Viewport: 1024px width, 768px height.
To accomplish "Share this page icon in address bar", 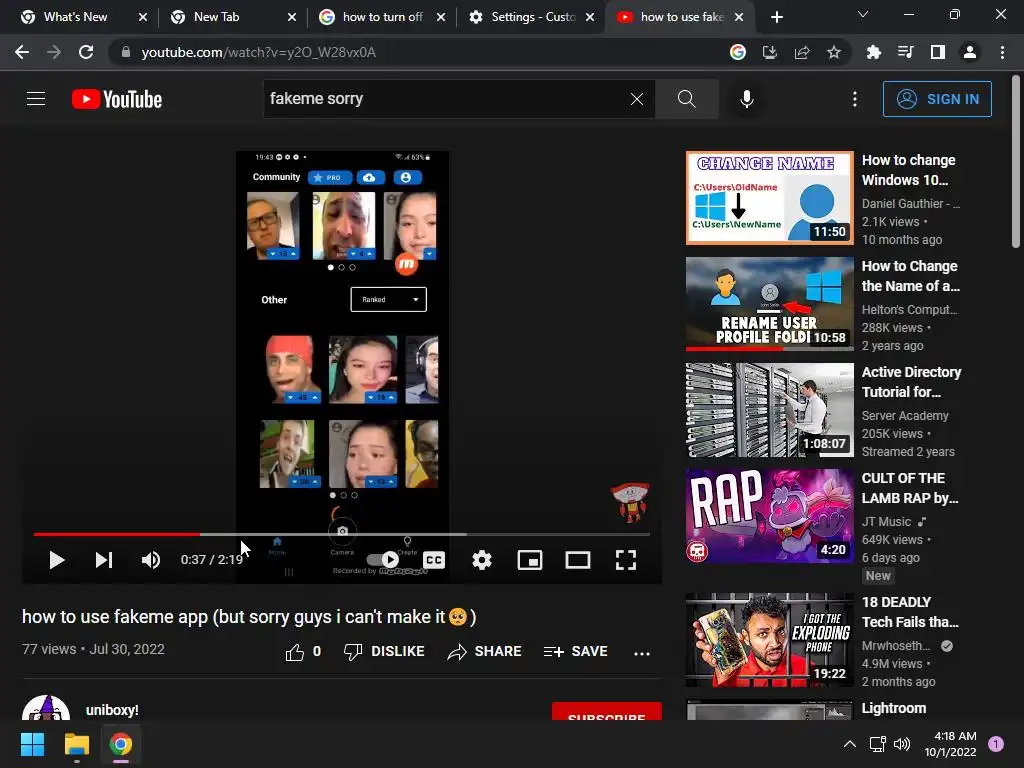I will pos(802,52).
